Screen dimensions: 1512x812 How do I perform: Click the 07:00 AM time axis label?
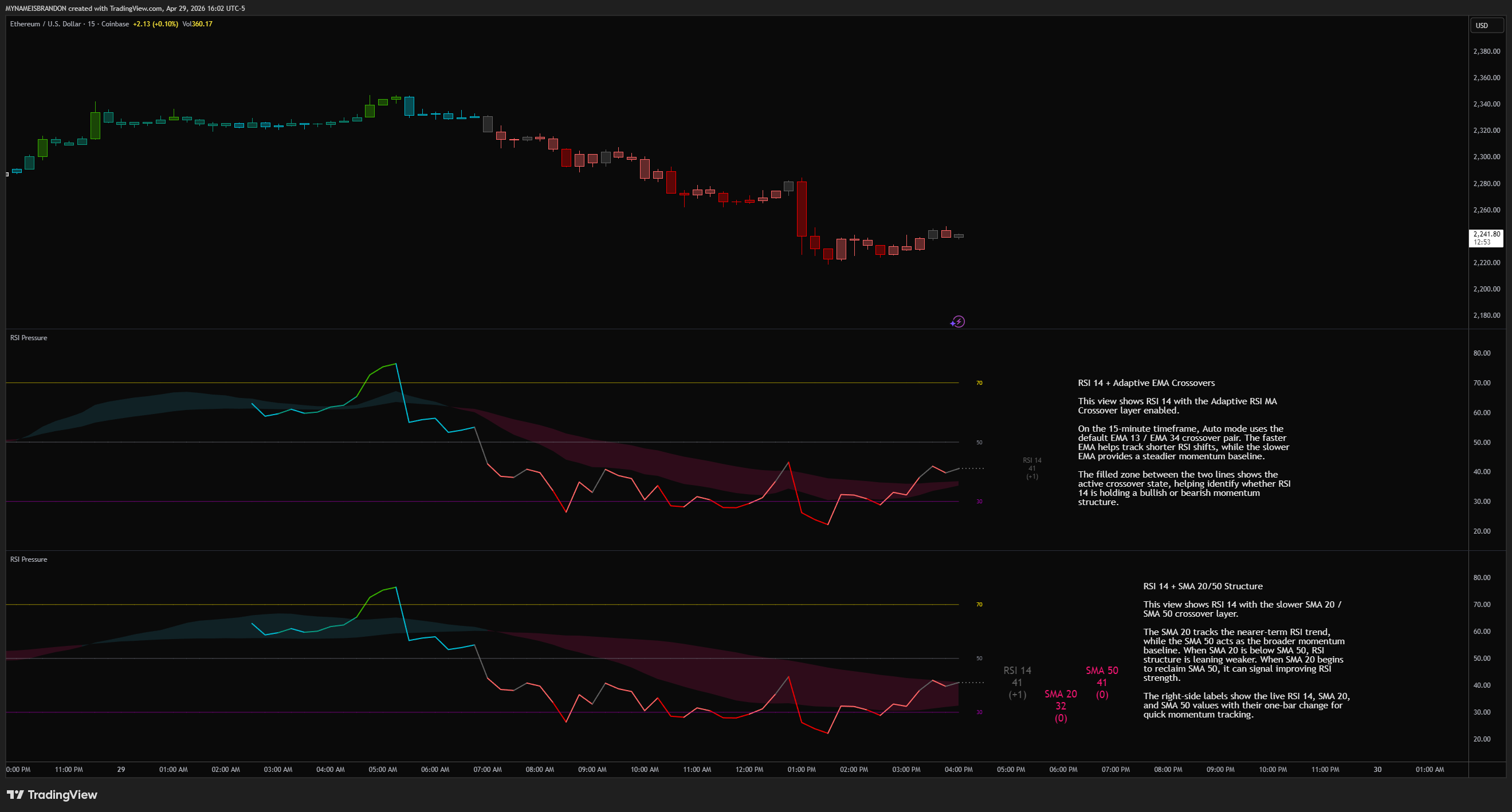[x=488, y=770]
